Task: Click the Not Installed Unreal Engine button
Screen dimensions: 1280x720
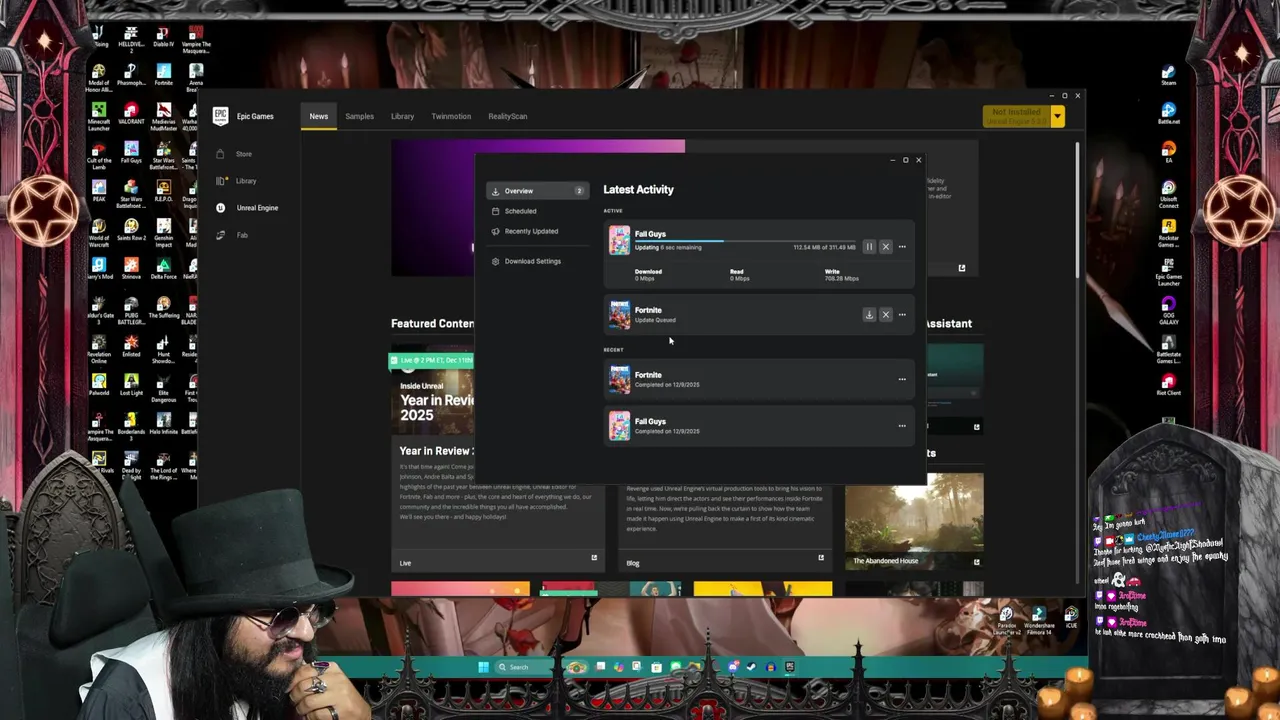Action: [1017, 117]
